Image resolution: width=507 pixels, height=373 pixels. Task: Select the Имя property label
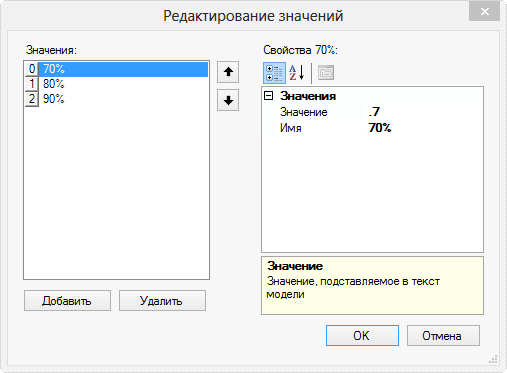click(x=291, y=128)
